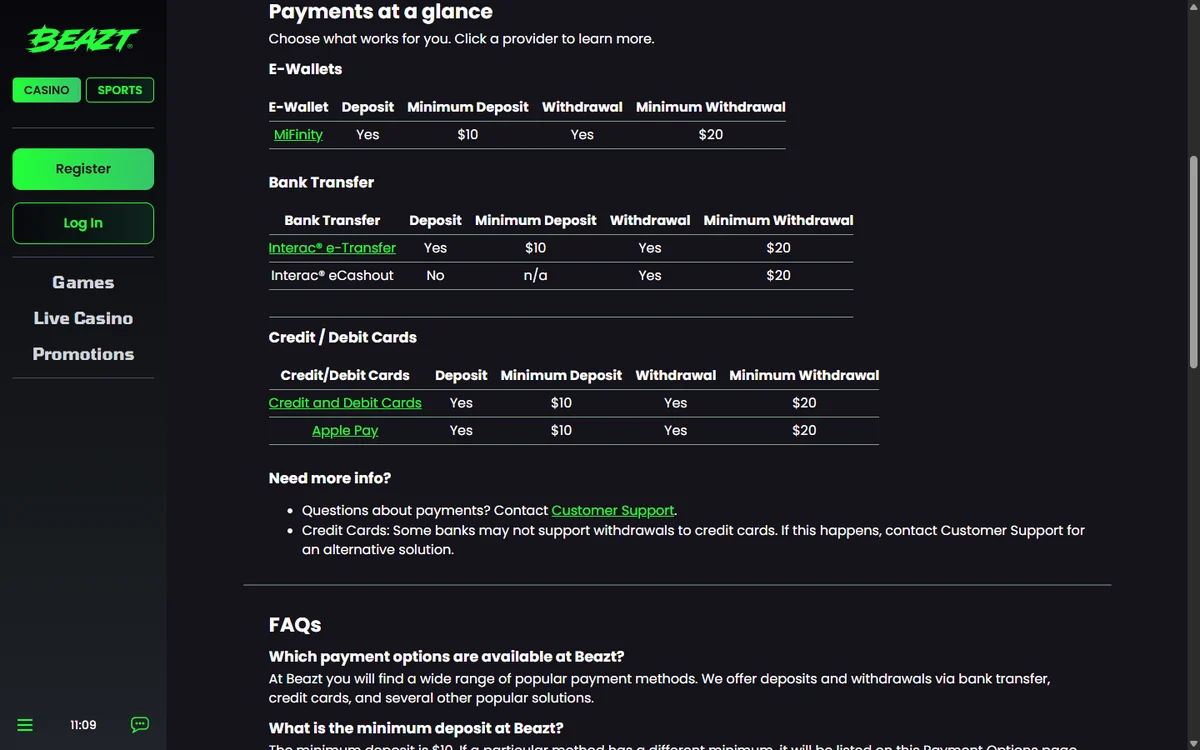Click the Register button
Viewport: 1200px width, 750px height.
(x=83, y=169)
